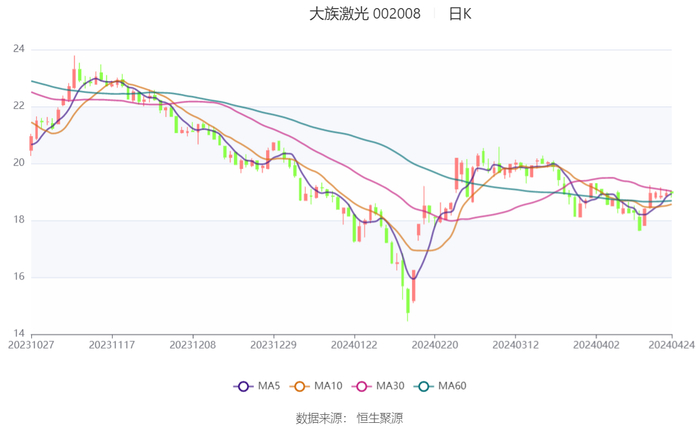Select the 20240424 final date label

click(x=672, y=344)
